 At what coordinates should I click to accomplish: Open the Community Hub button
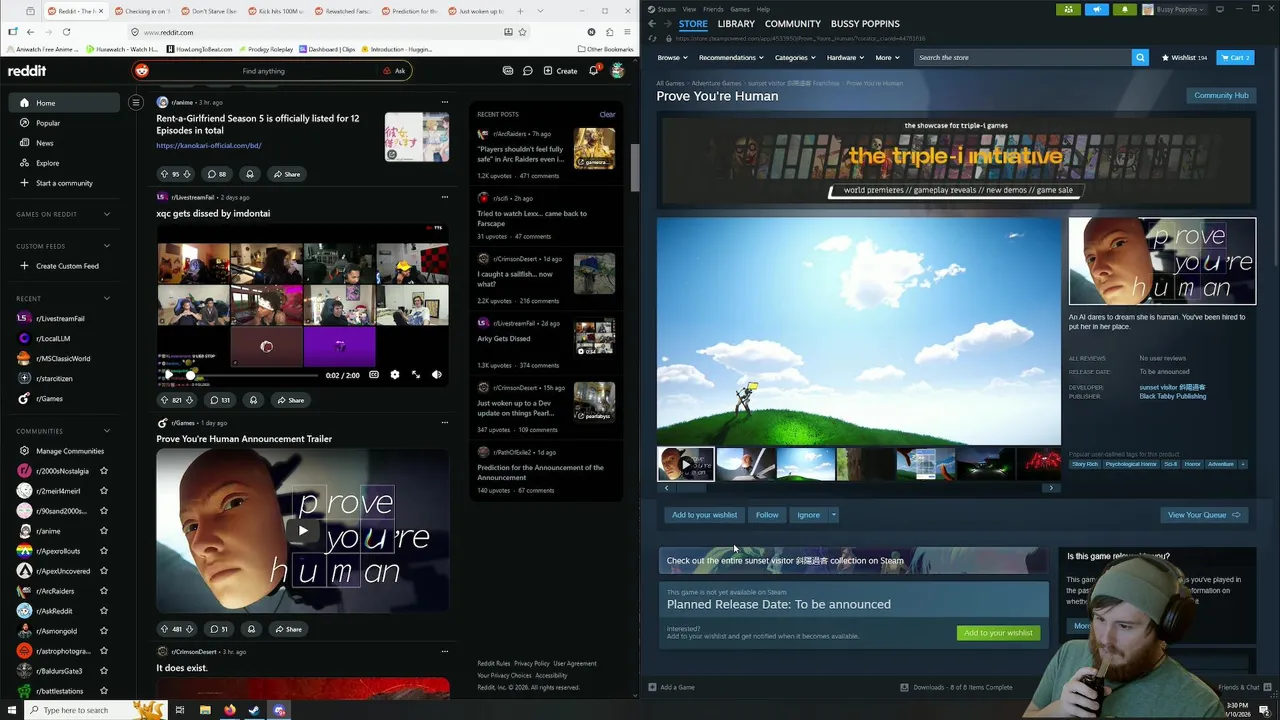pos(1221,95)
